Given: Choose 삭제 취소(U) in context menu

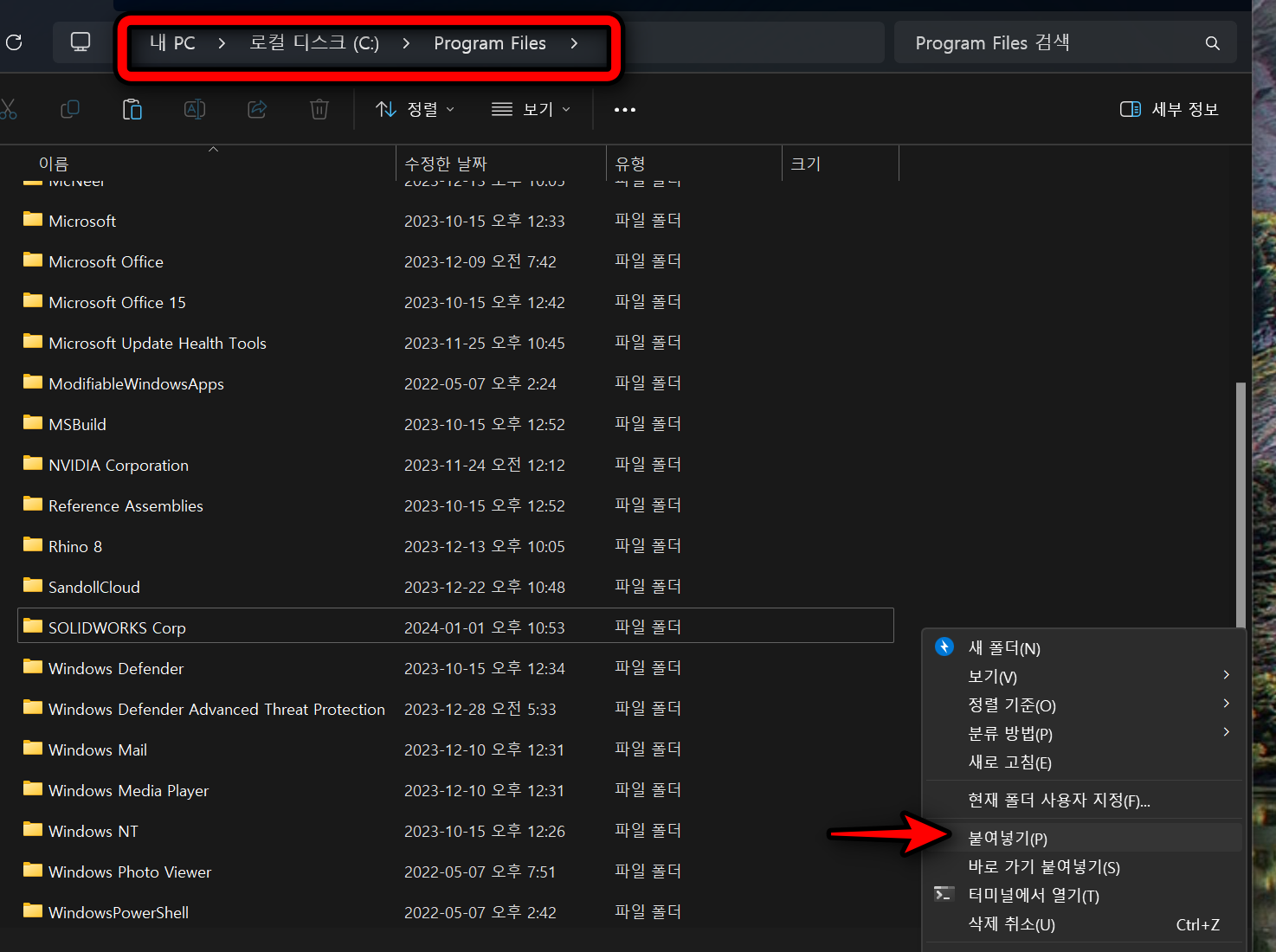Looking at the screenshot, I should pos(1084,923).
